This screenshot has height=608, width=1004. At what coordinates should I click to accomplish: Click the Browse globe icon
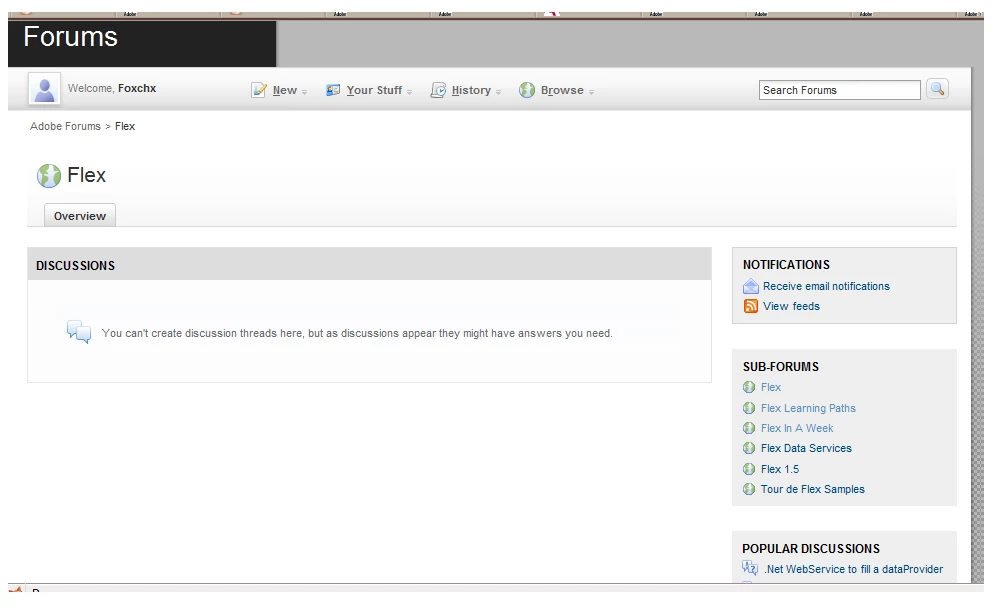[x=527, y=90]
